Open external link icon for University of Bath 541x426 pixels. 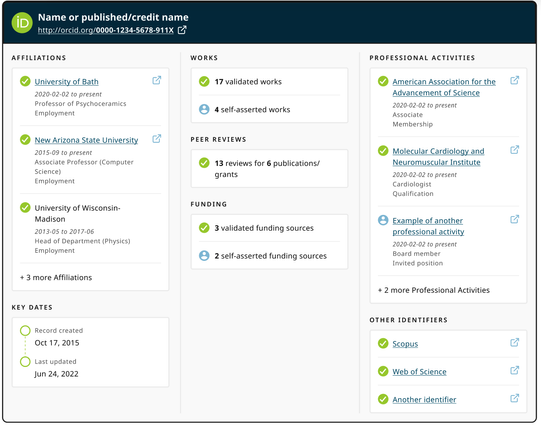[157, 80]
